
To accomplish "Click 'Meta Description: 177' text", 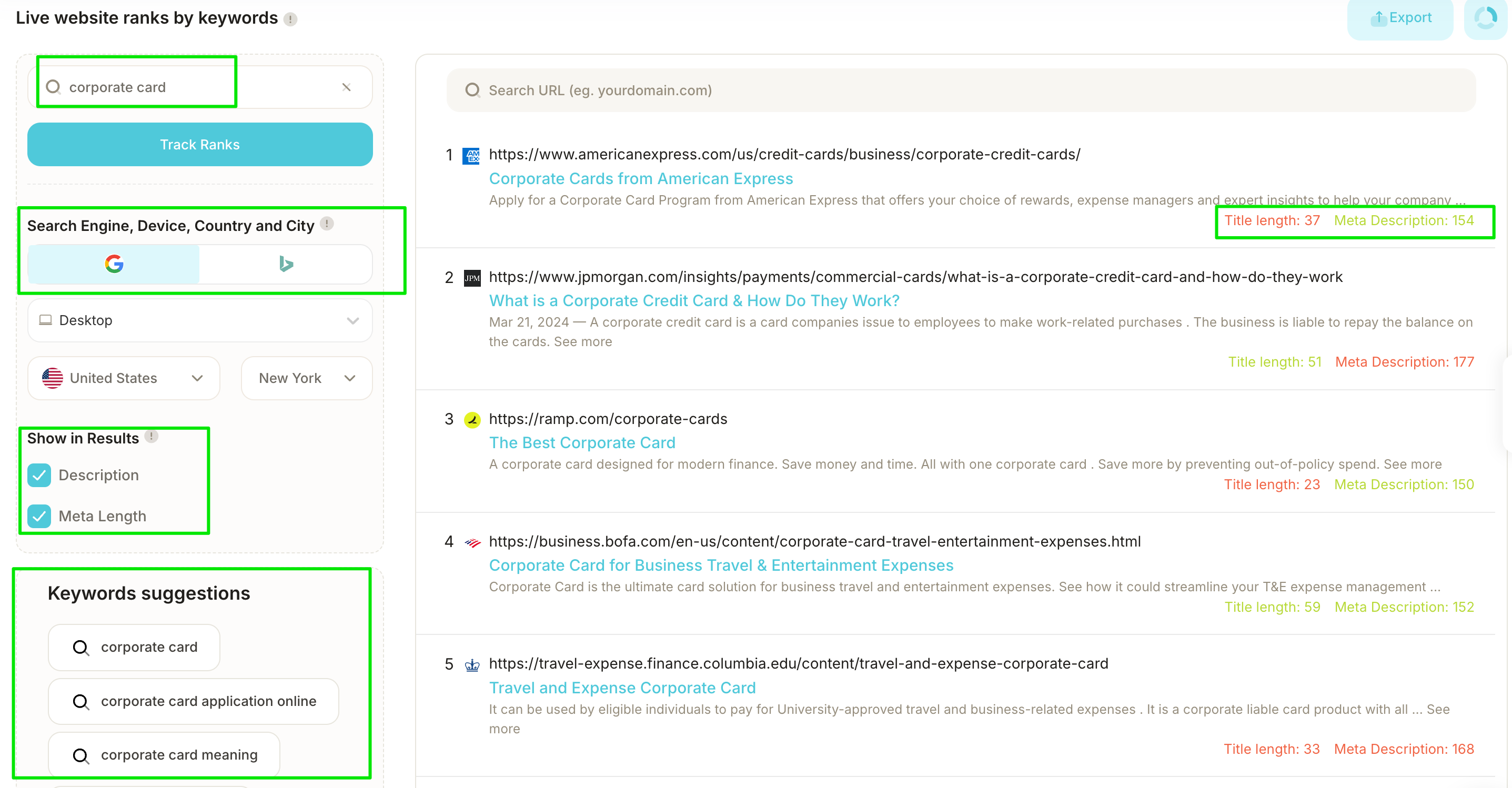I will pyautogui.click(x=1405, y=362).
